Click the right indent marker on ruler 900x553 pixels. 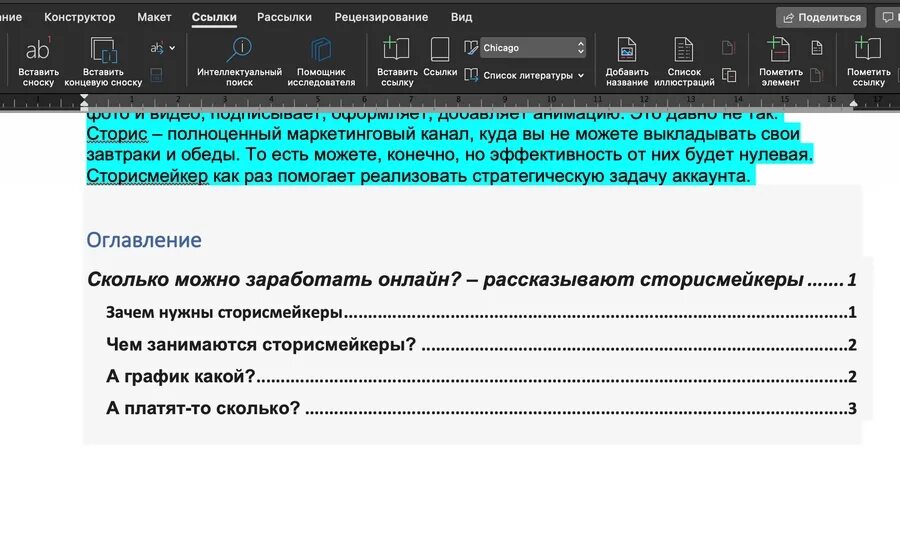pyautogui.click(x=854, y=103)
